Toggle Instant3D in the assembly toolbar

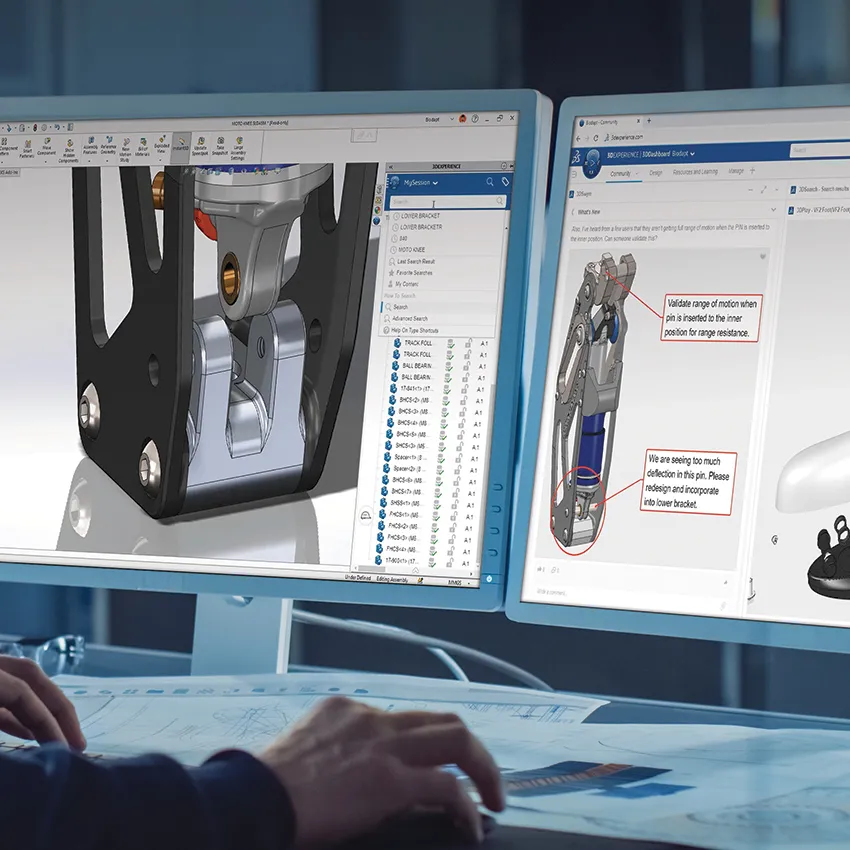[x=180, y=141]
